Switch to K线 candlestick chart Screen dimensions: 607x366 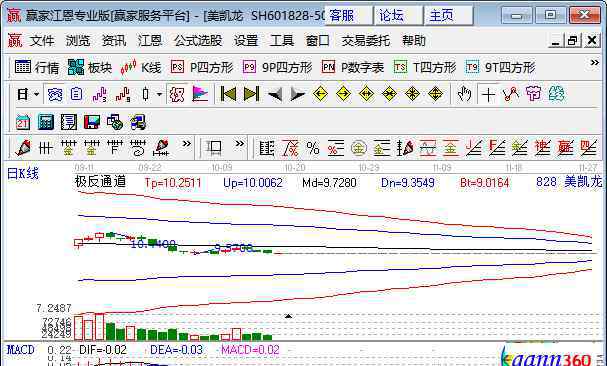[141, 67]
